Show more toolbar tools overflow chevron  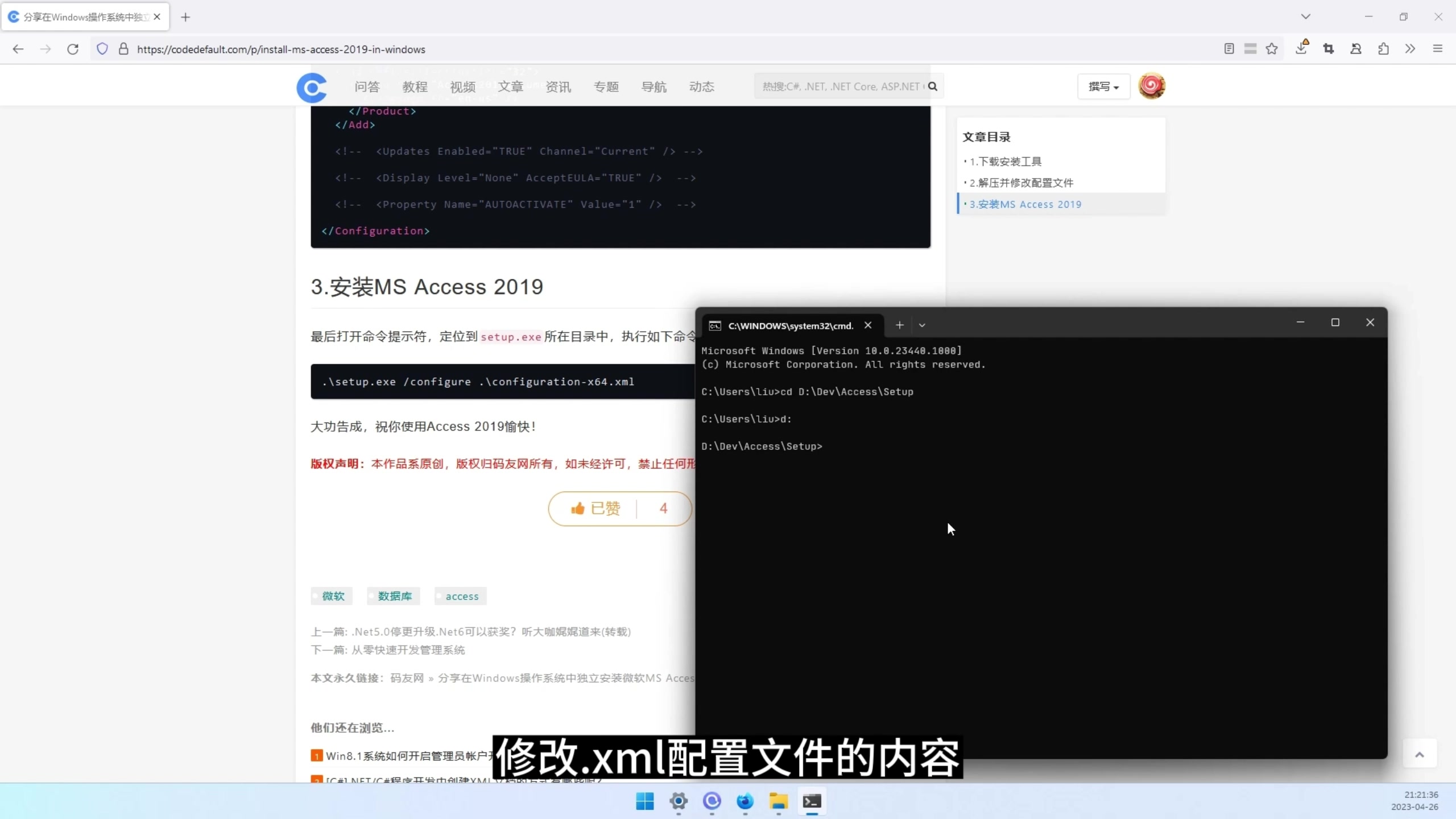(x=1410, y=49)
